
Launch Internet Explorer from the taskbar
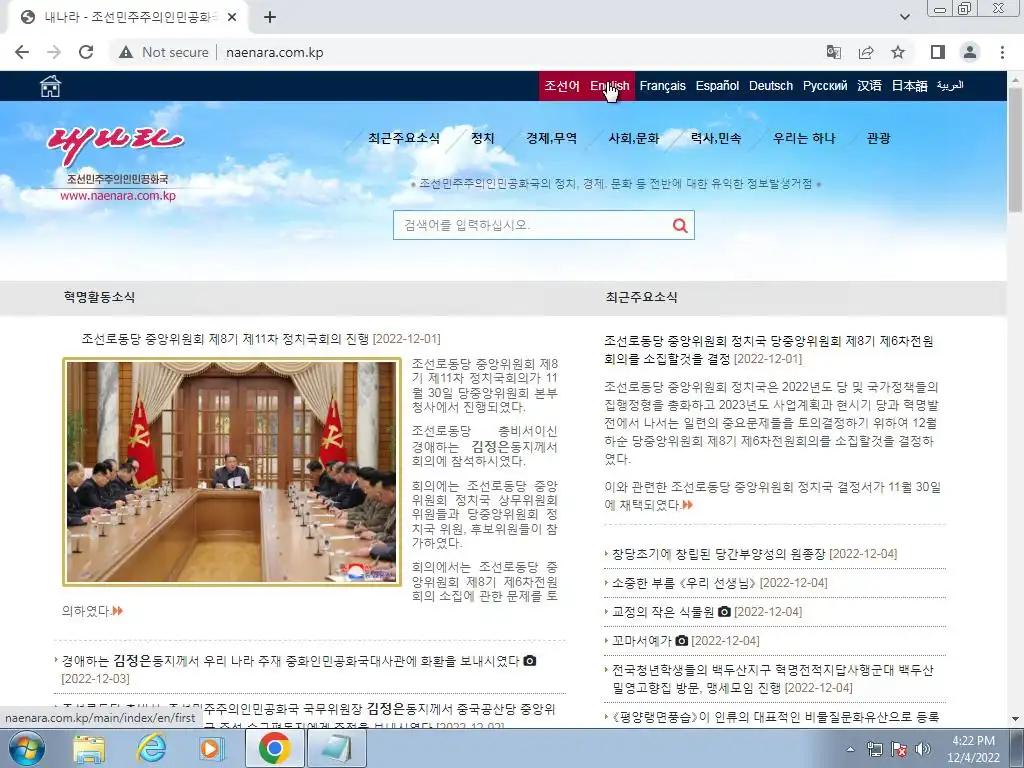[x=152, y=748]
